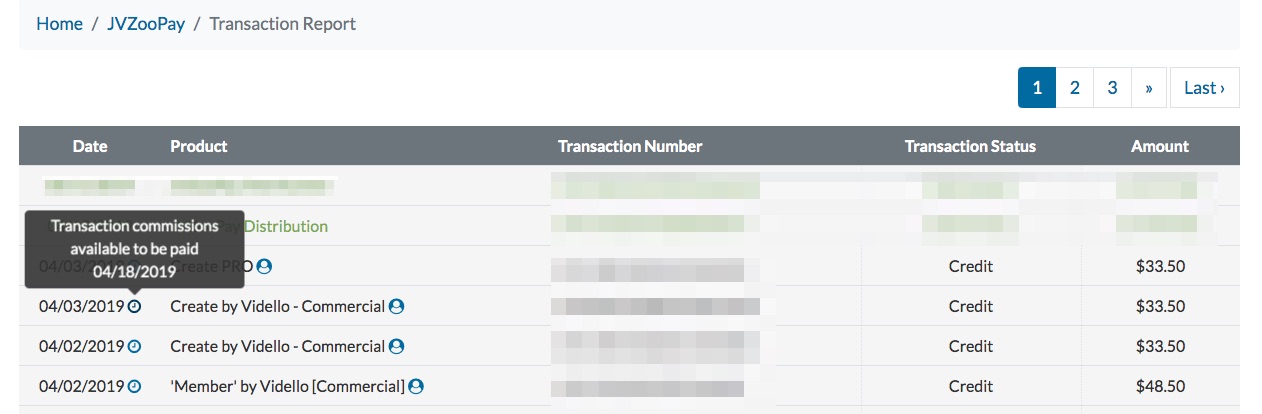
Task: Sort by the Date column header
Action: (90, 146)
